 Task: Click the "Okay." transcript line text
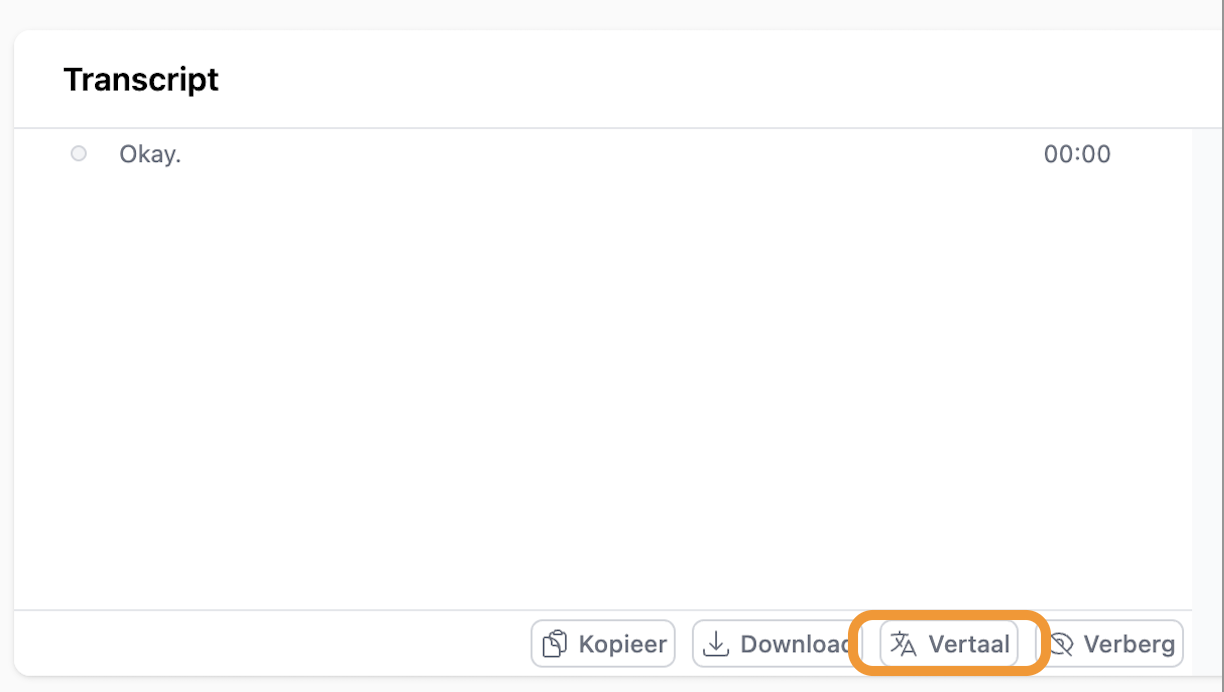pyautogui.click(x=150, y=155)
